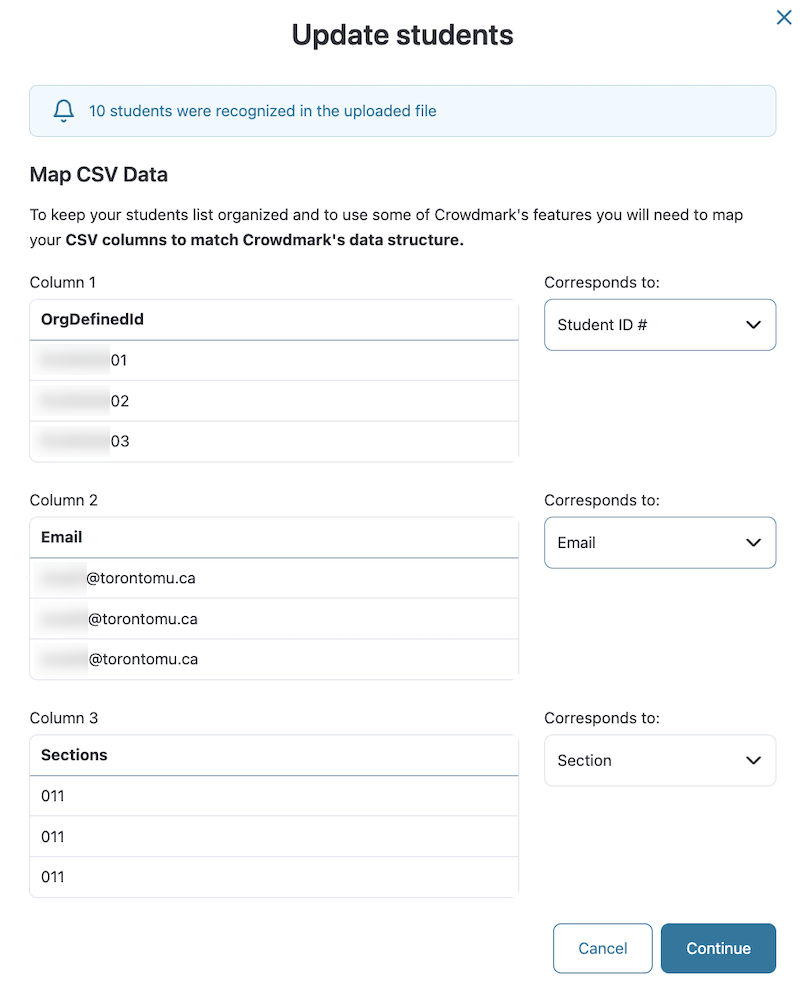This screenshot has width=800, height=994.
Task: Click the Column 1 label
Action: [x=63, y=283]
